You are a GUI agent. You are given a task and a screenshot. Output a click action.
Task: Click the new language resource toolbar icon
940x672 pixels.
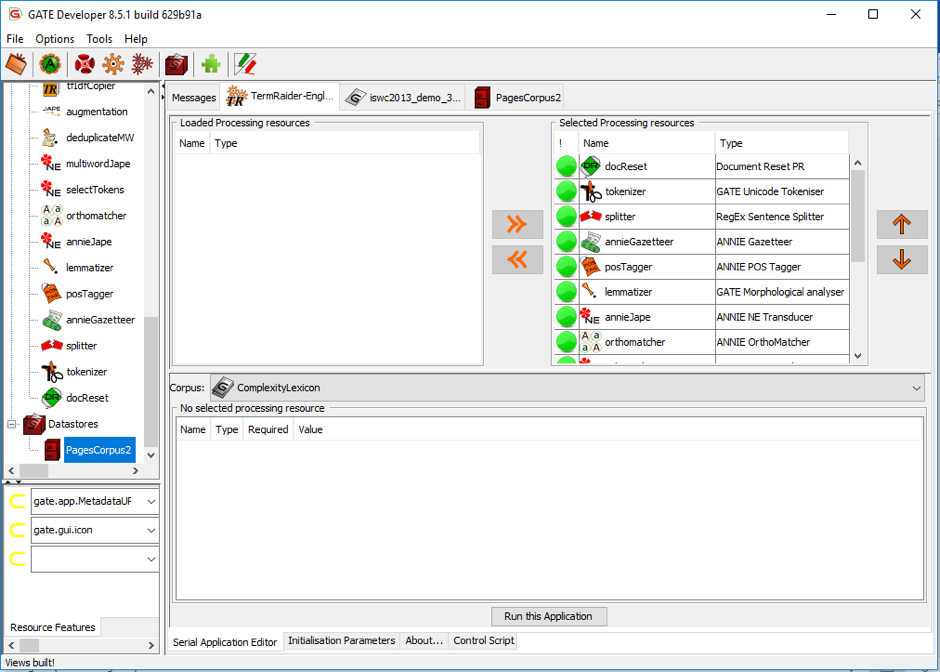(85, 64)
